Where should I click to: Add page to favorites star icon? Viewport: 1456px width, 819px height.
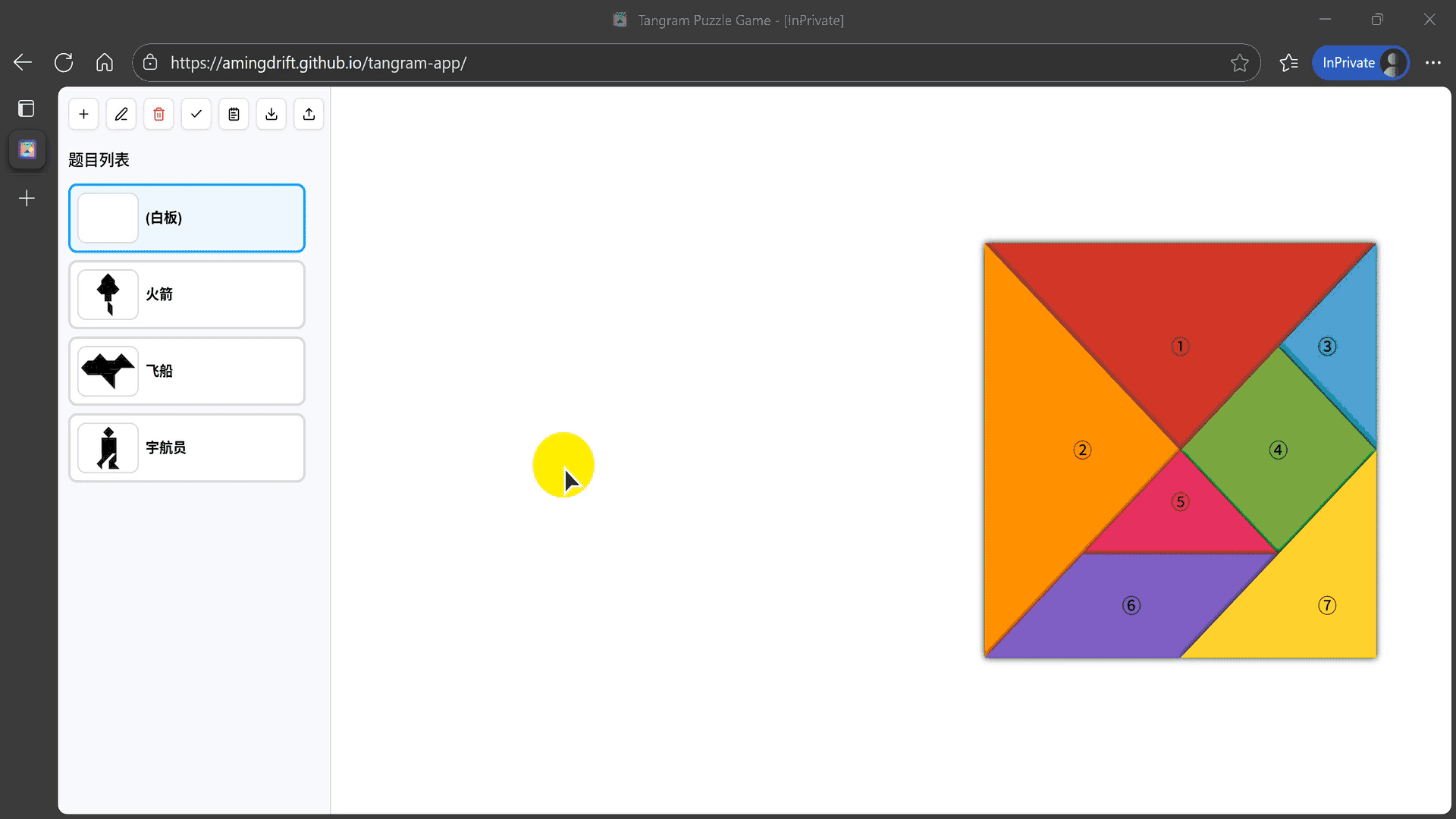pos(1240,63)
